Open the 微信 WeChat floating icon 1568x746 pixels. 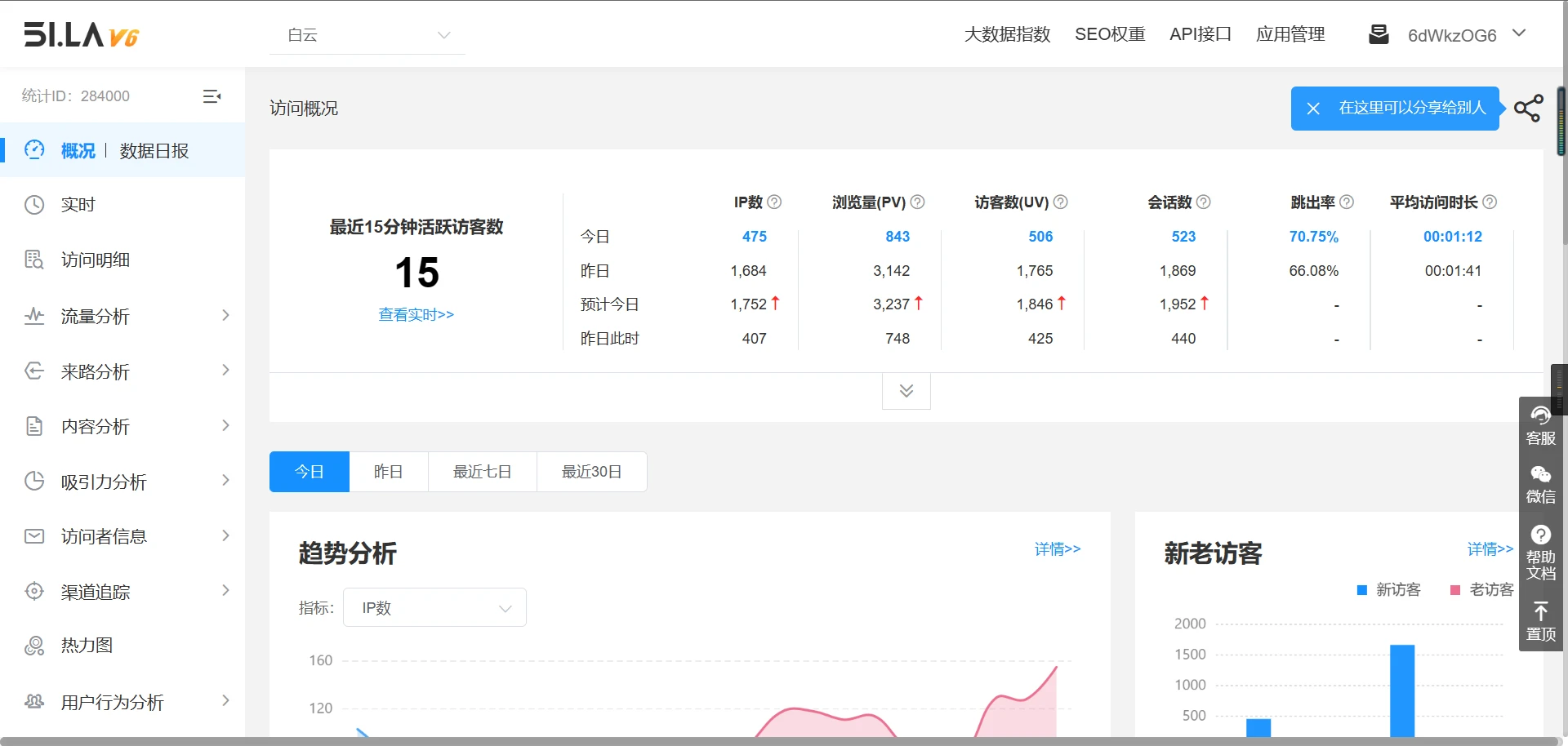1540,485
